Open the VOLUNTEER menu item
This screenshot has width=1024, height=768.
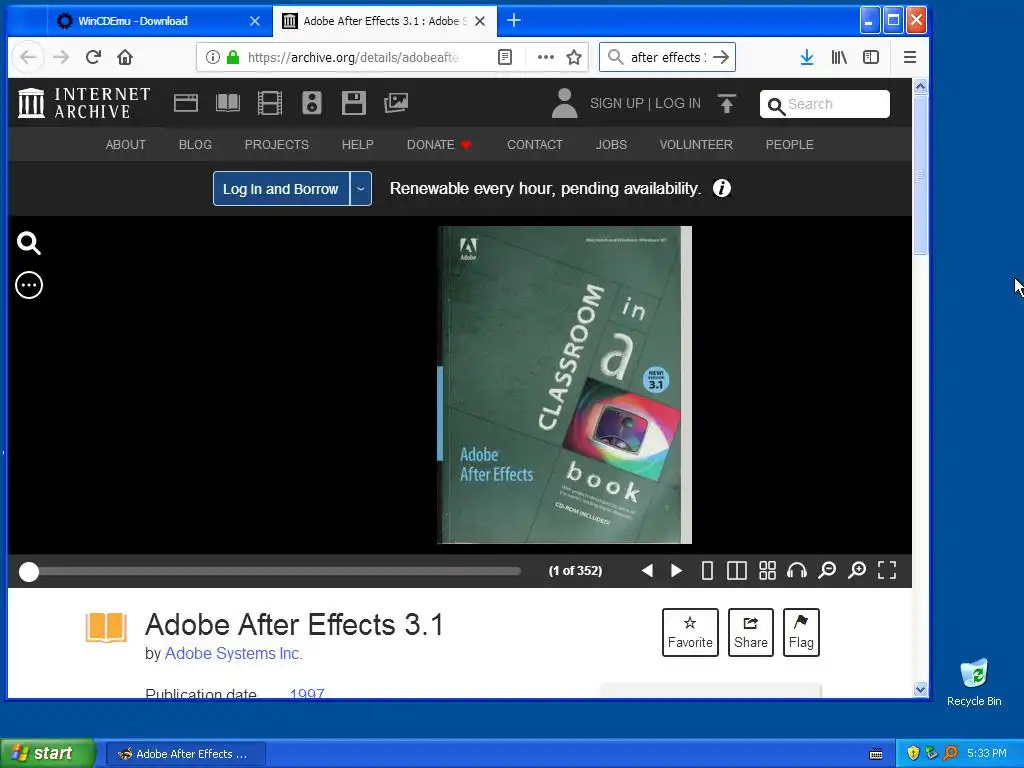[696, 144]
